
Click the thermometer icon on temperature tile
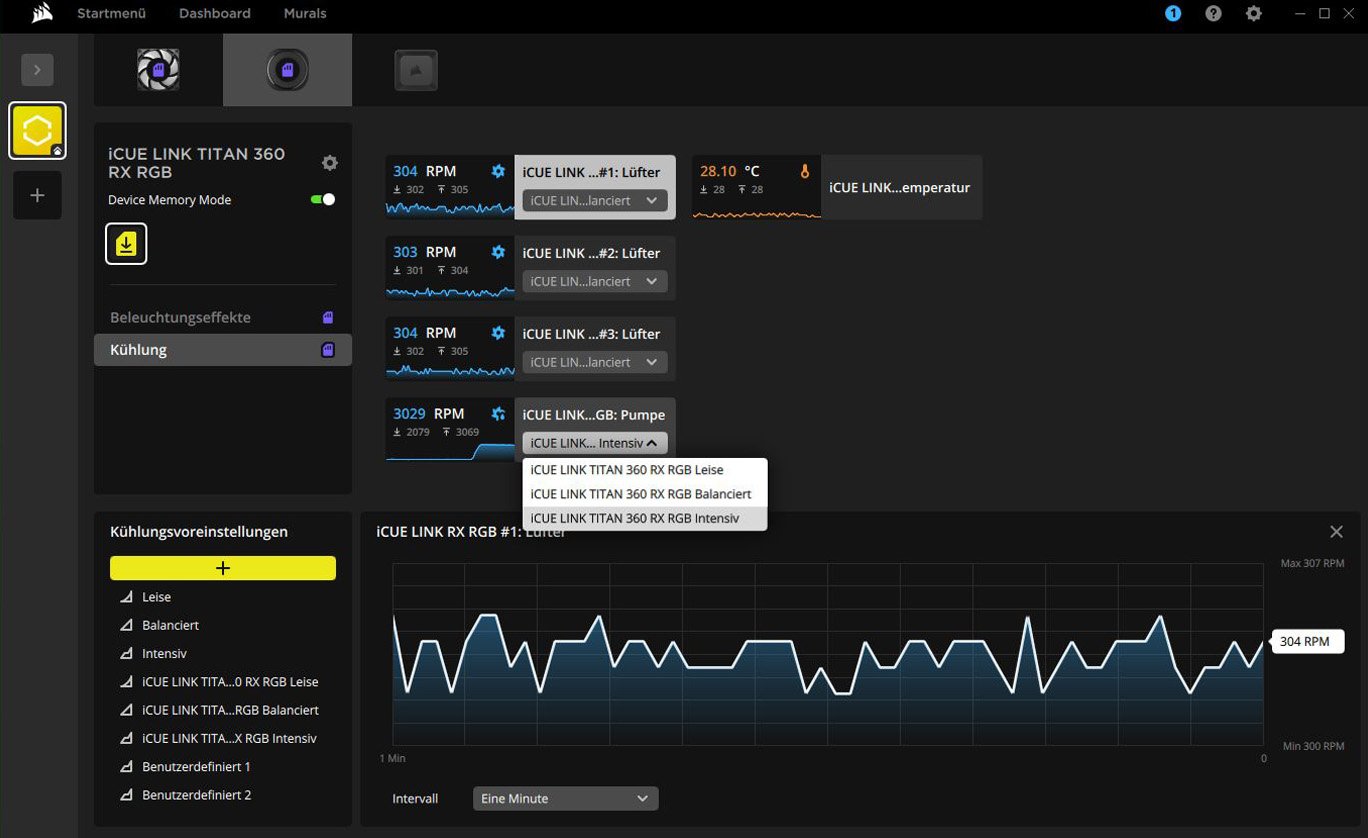click(x=804, y=172)
